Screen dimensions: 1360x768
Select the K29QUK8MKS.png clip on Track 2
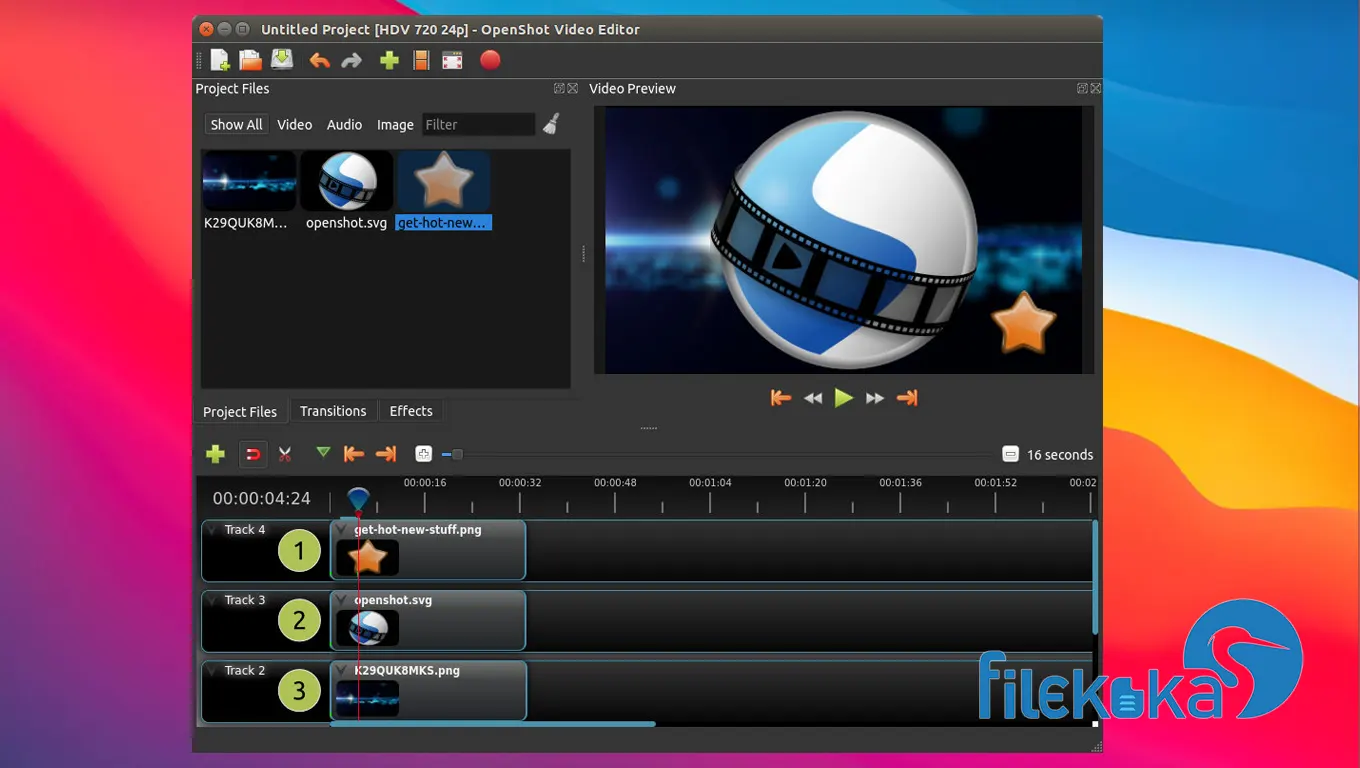pos(428,690)
